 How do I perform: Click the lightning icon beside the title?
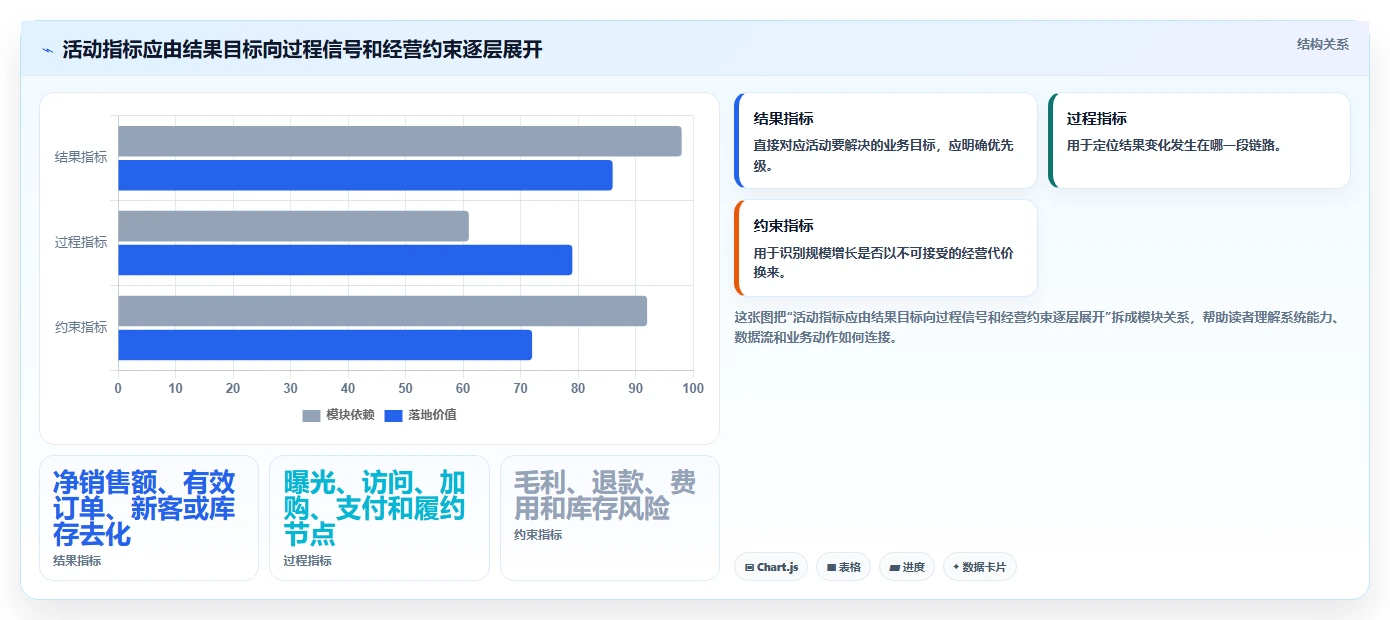pos(47,50)
